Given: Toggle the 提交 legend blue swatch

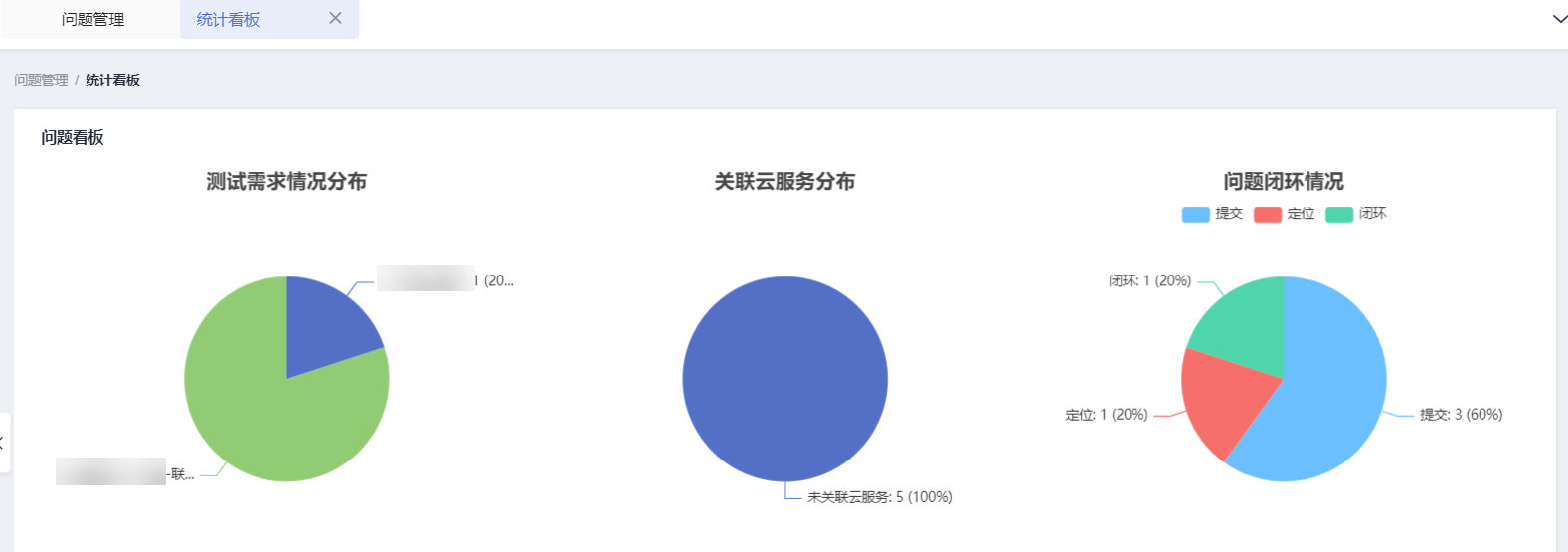Looking at the screenshot, I should click(x=1195, y=214).
